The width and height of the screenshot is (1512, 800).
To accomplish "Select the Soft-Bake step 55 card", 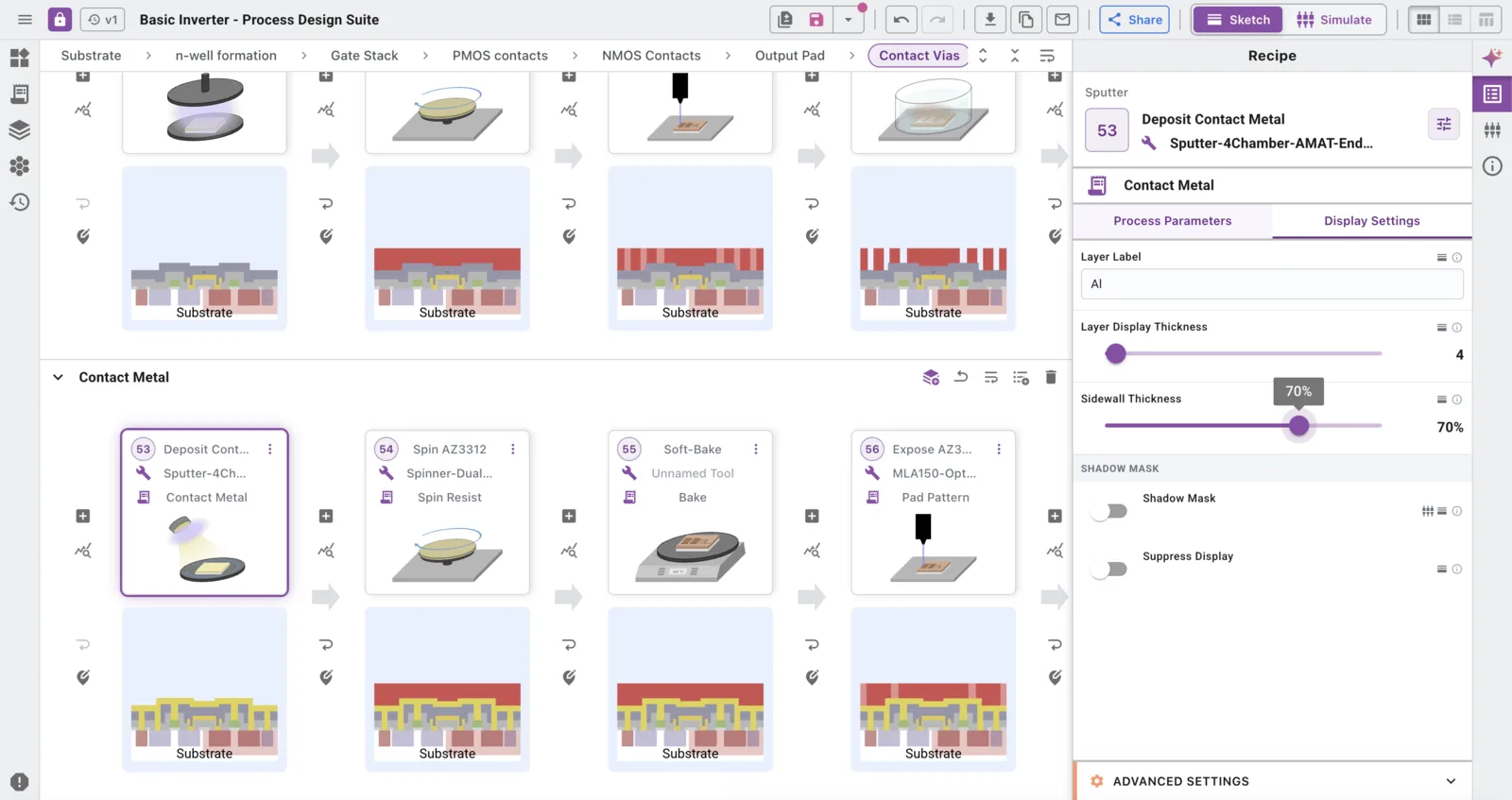I will 691,513.
